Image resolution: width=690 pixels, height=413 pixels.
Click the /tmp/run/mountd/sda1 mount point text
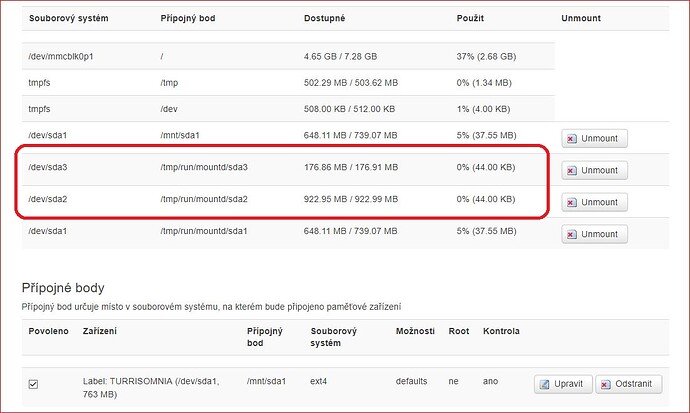(x=204, y=231)
